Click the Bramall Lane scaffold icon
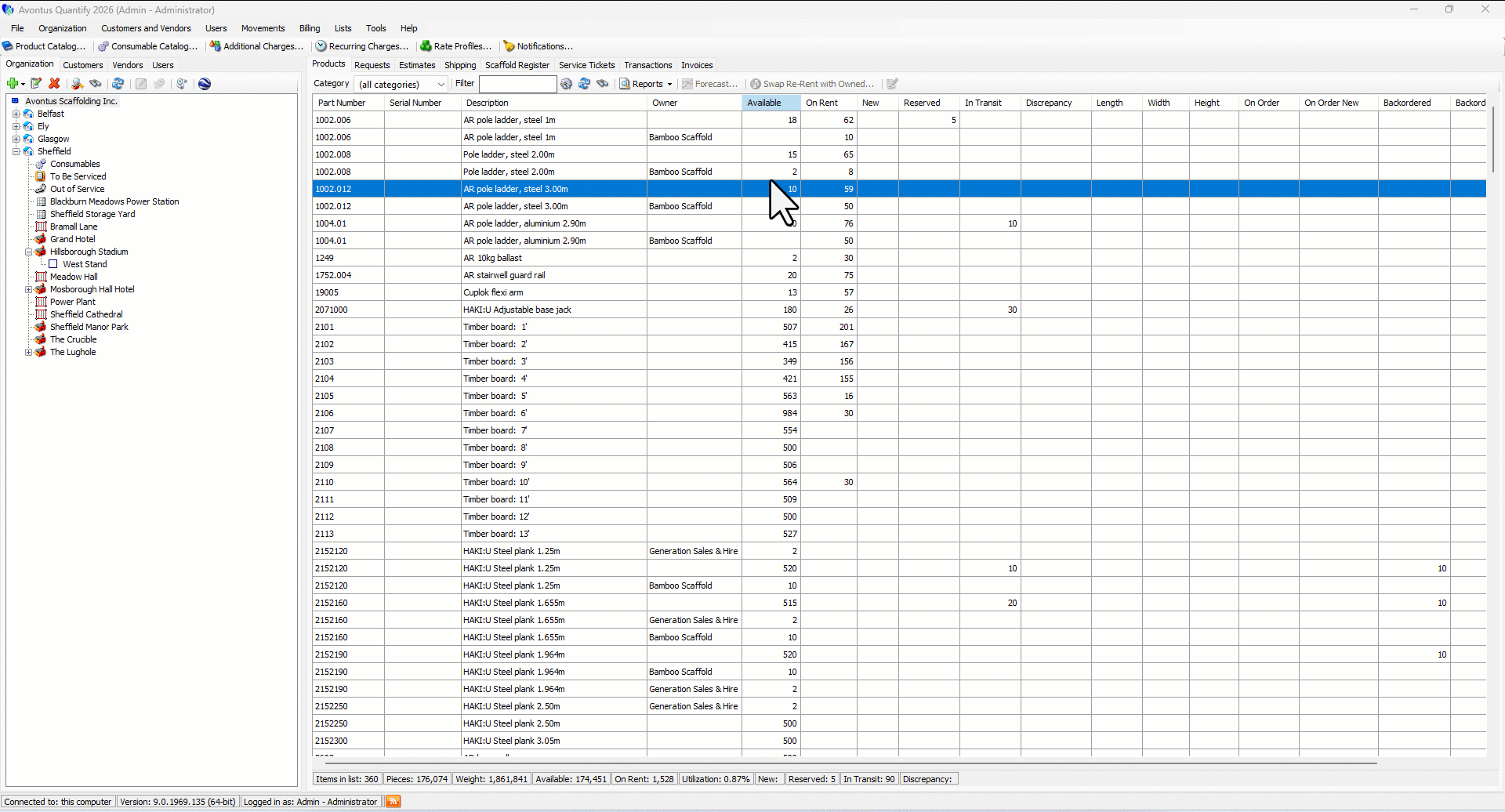Screen dimensions: 1505x812 pos(41,227)
